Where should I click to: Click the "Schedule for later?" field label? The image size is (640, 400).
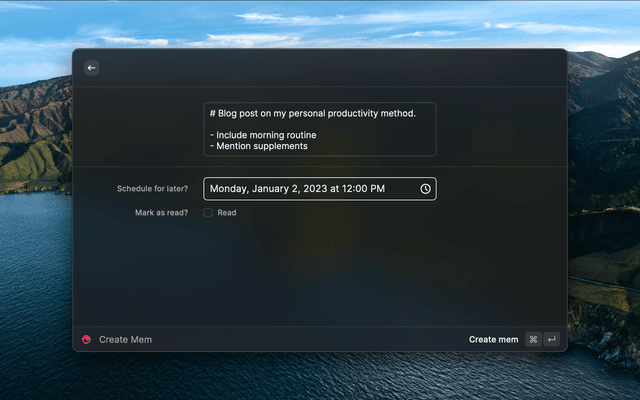tap(152, 188)
